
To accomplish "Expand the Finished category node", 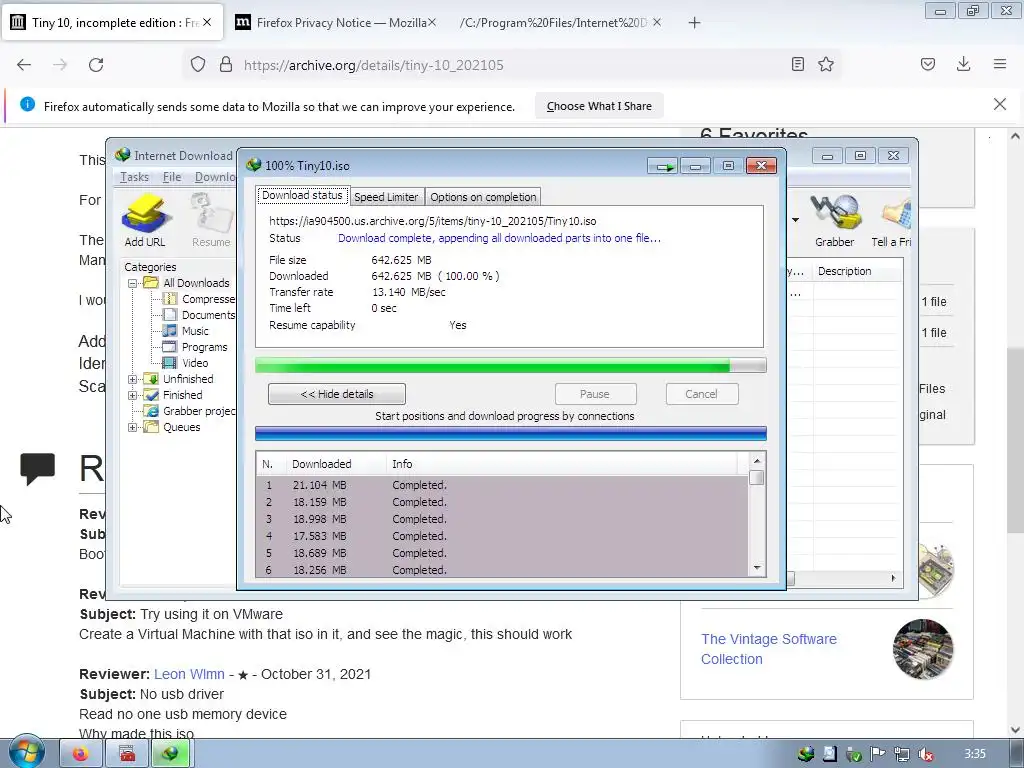I will click(132, 395).
